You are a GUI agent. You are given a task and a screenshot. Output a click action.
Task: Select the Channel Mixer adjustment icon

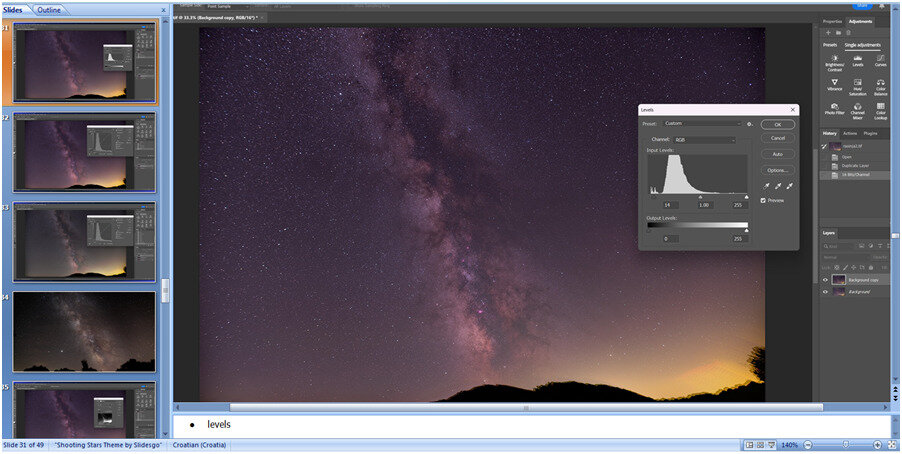tap(858, 106)
